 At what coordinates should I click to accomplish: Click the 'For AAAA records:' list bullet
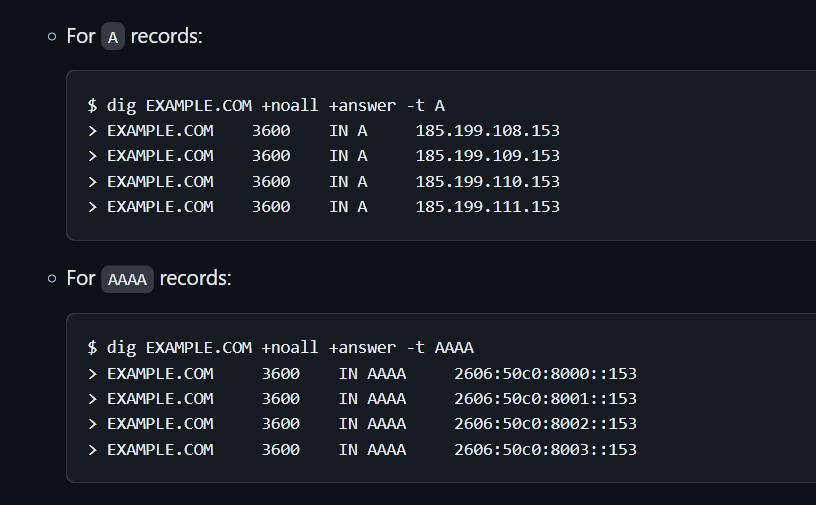coord(52,279)
